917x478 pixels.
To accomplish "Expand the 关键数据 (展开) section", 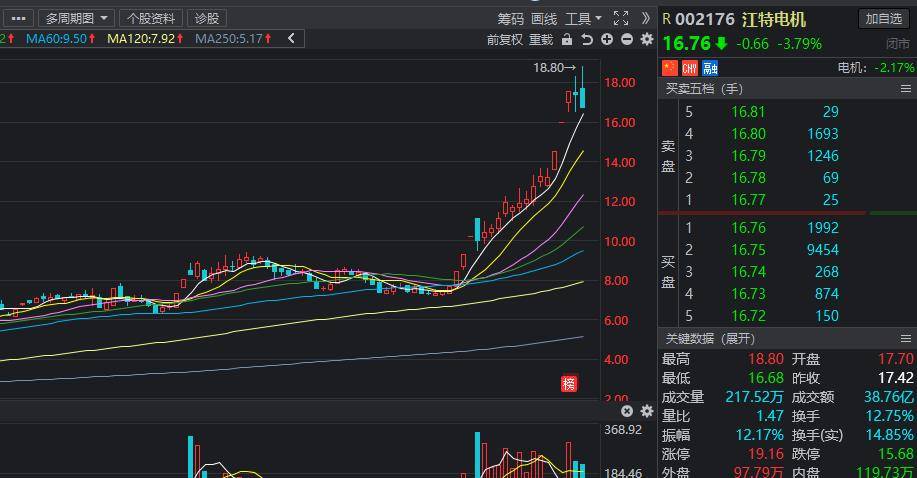I will (710, 339).
